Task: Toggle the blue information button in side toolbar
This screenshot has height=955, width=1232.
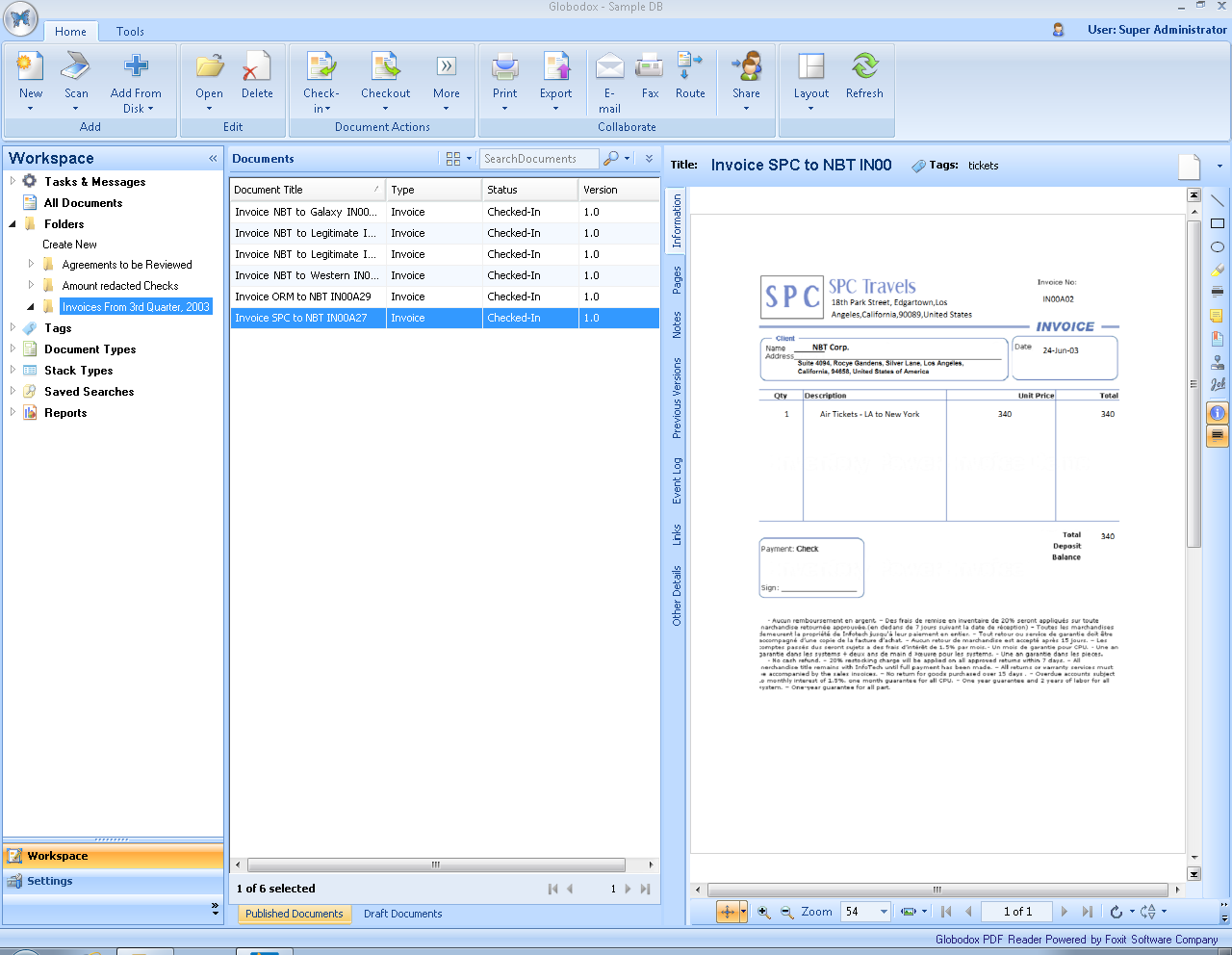Action: 1218,413
